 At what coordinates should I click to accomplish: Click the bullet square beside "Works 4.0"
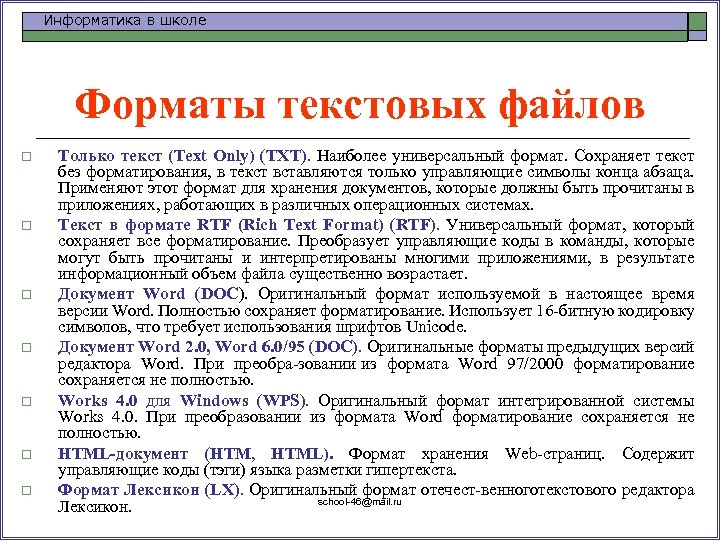point(27,401)
